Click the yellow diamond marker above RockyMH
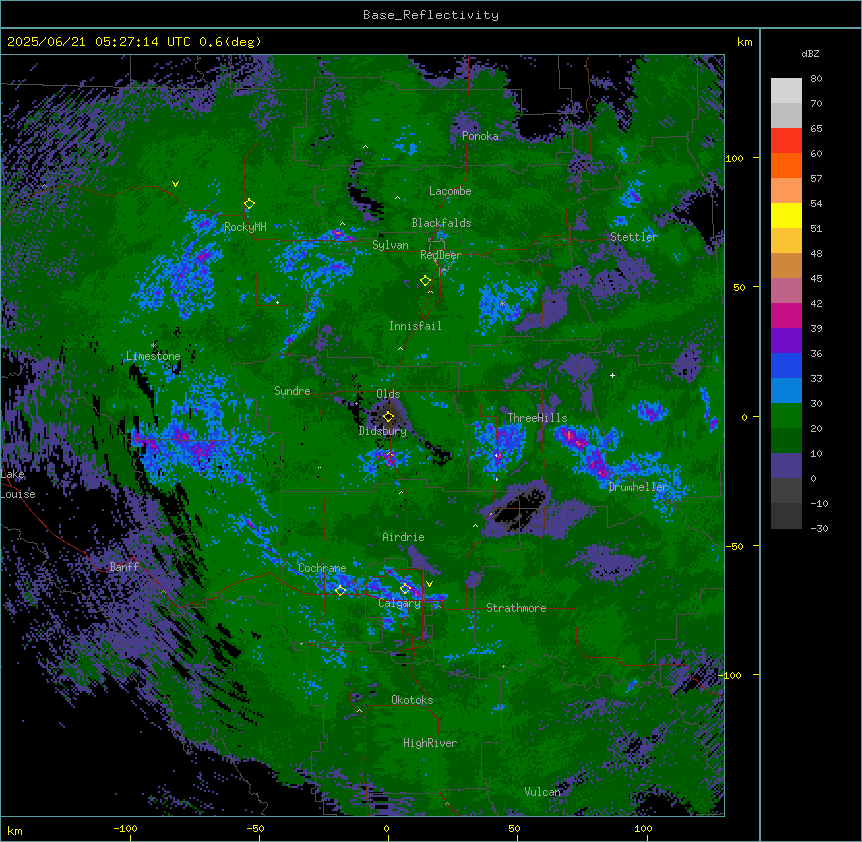 [249, 204]
